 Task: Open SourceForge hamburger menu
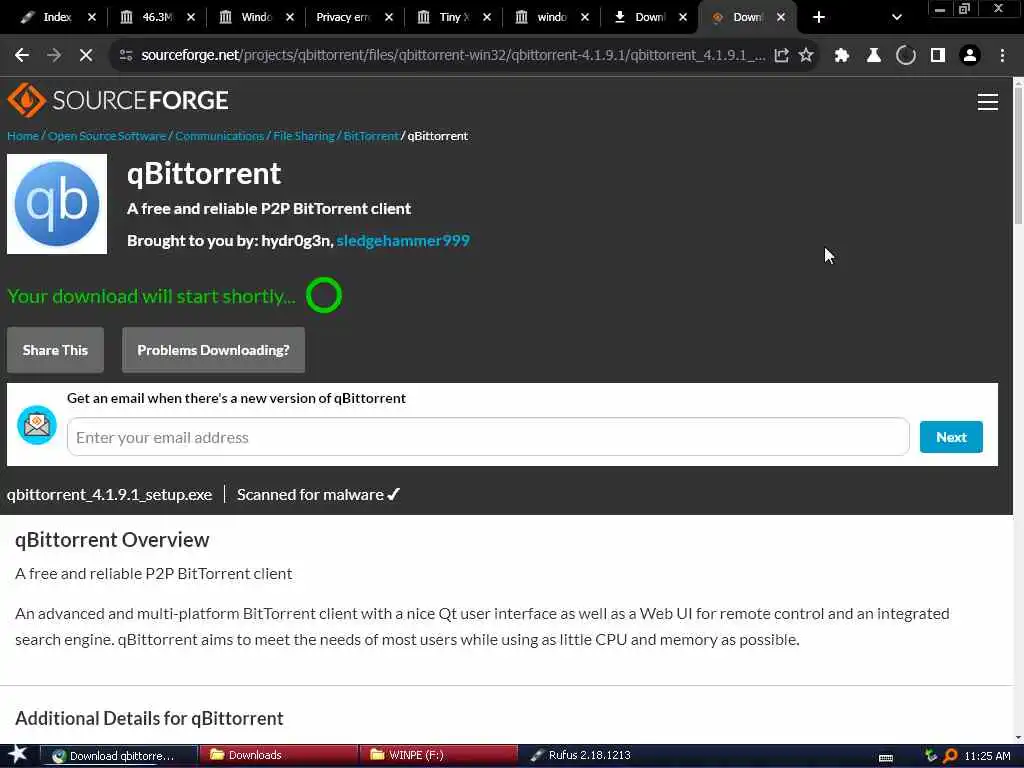click(x=987, y=102)
